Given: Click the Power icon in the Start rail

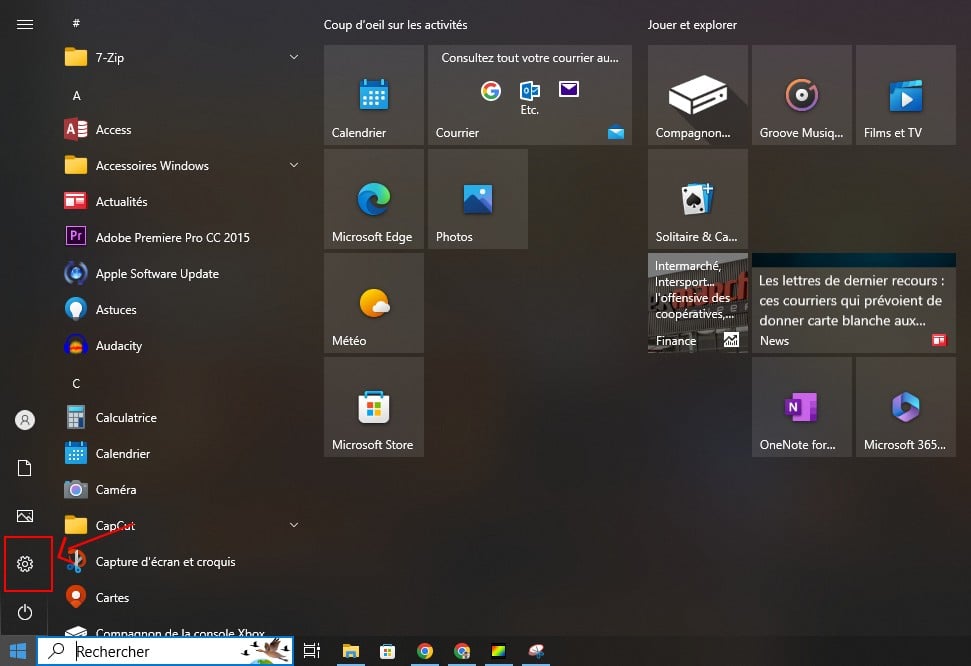Looking at the screenshot, I should (x=25, y=612).
